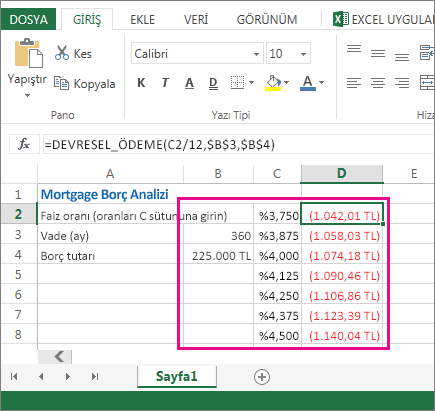Select the Sayfa1 sheet tab
Viewport: 435px width, 411px height.
(x=177, y=377)
